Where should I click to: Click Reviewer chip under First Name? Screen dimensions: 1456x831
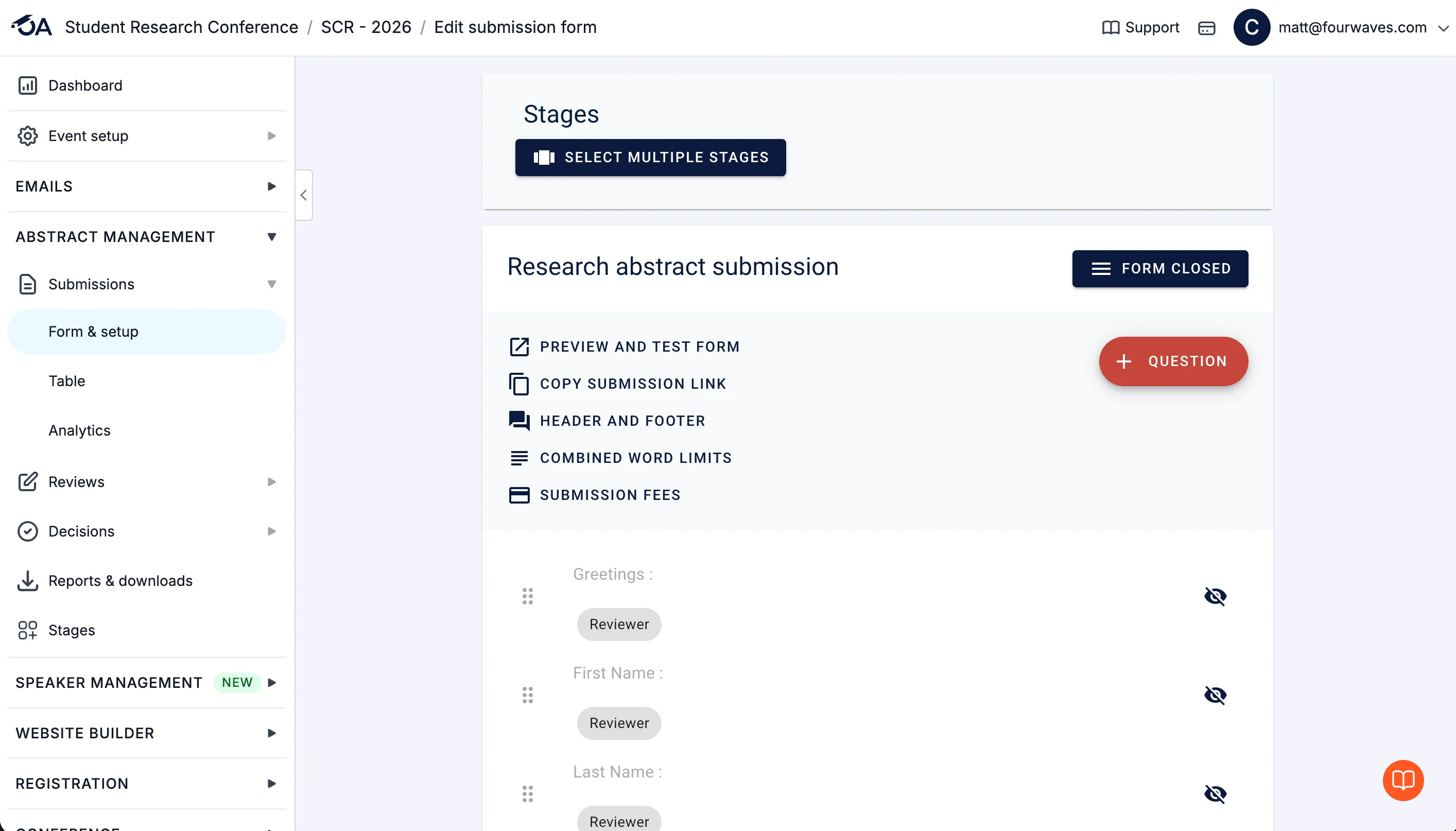[619, 723]
